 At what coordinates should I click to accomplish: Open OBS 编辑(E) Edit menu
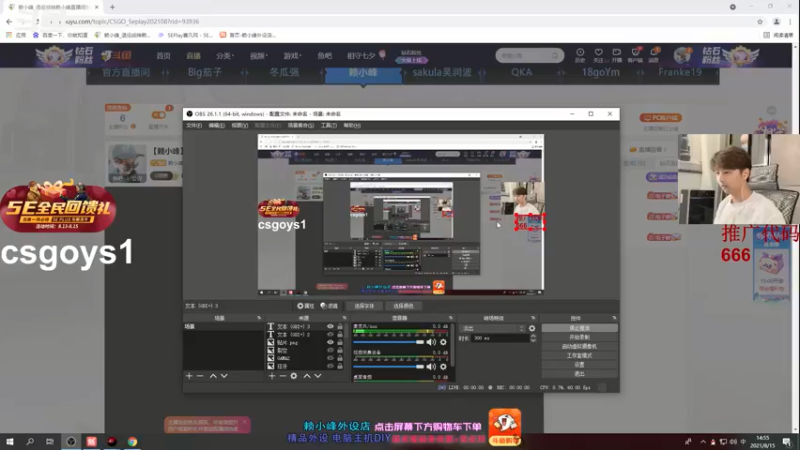coord(216,126)
